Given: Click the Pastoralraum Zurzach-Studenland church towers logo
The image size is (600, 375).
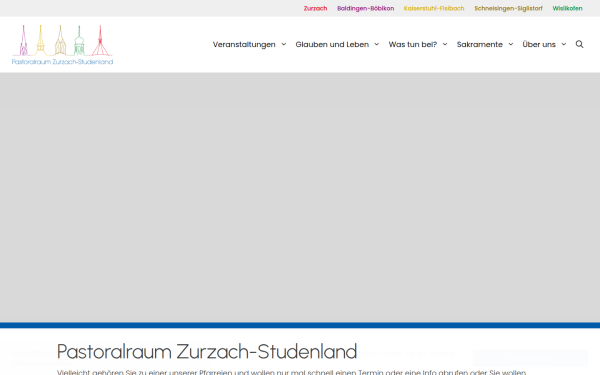Looking at the screenshot, I should (62, 45).
